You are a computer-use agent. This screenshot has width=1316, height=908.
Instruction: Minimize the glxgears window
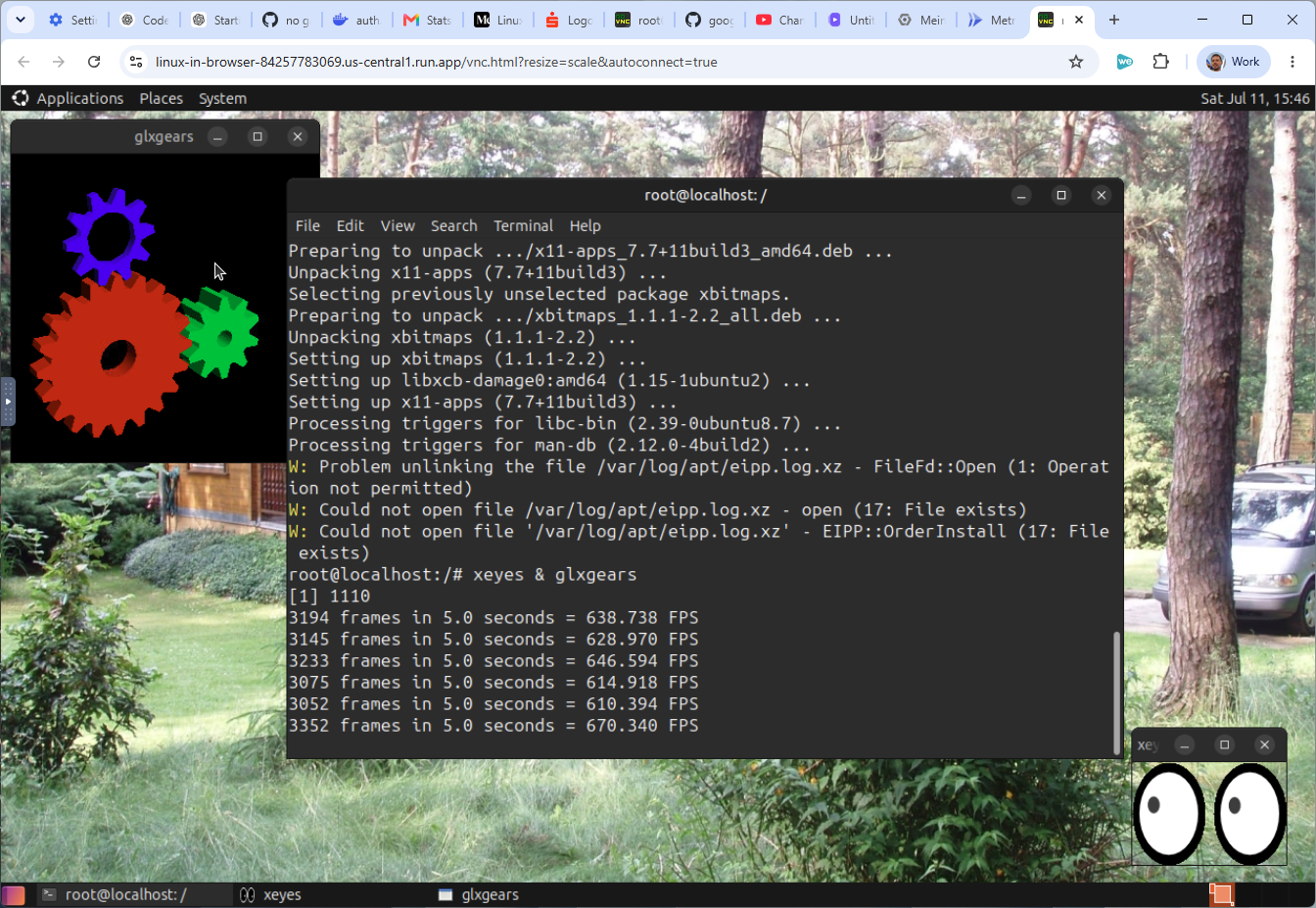tap(217, 136)
